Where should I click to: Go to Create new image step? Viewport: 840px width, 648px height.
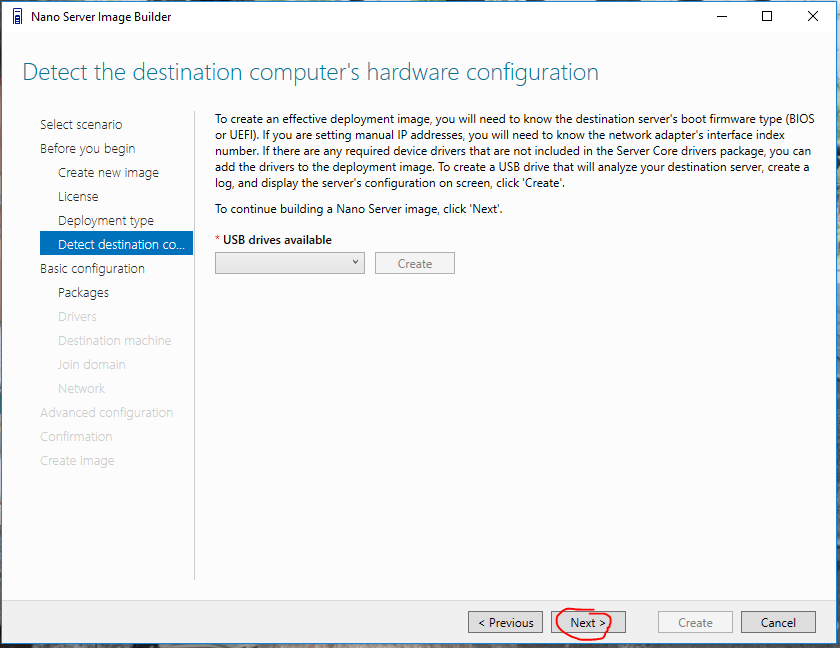(108, 173)
